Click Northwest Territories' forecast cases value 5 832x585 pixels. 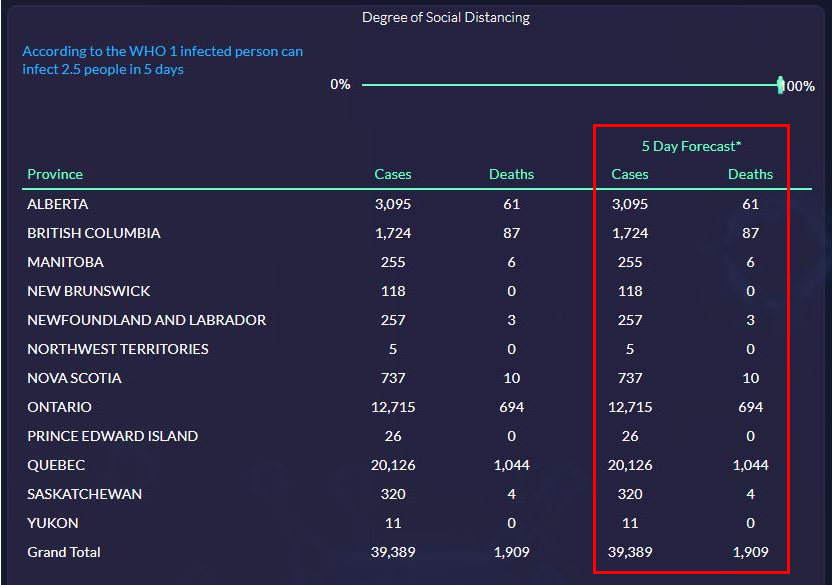(630, 349)
